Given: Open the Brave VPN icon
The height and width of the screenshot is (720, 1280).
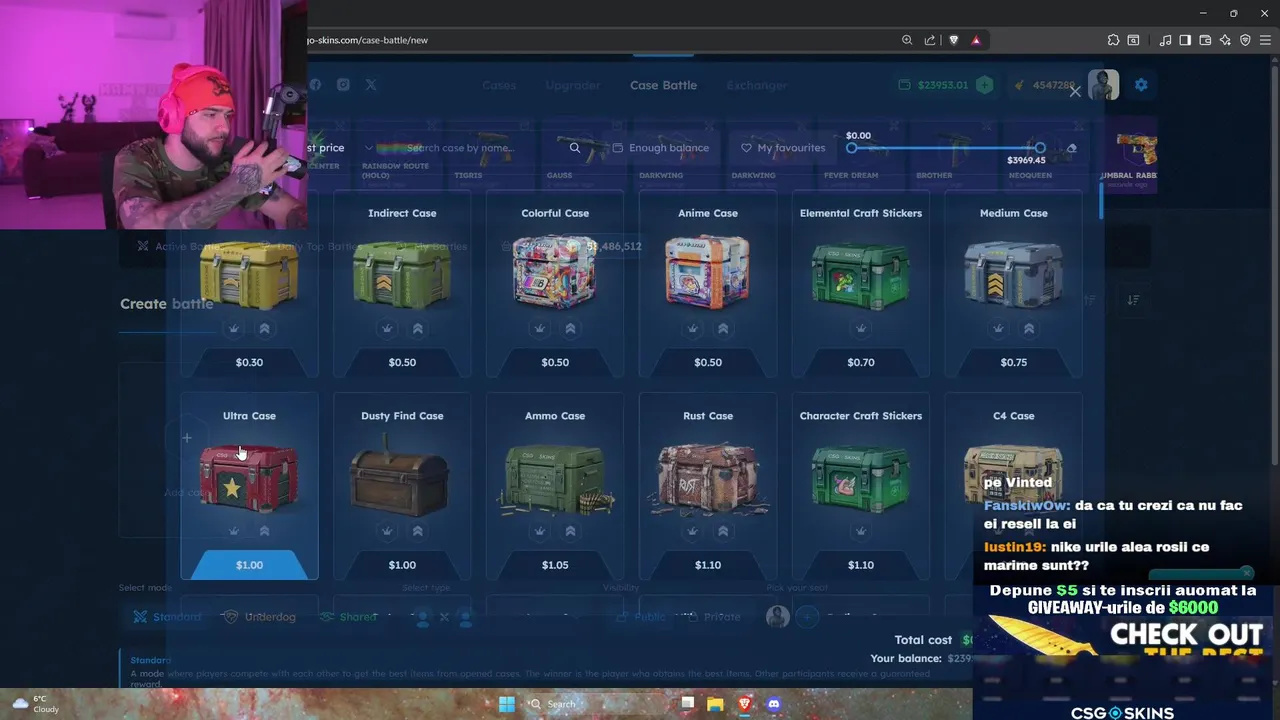Looking at the screenshot, I should tap(1245, 40).
